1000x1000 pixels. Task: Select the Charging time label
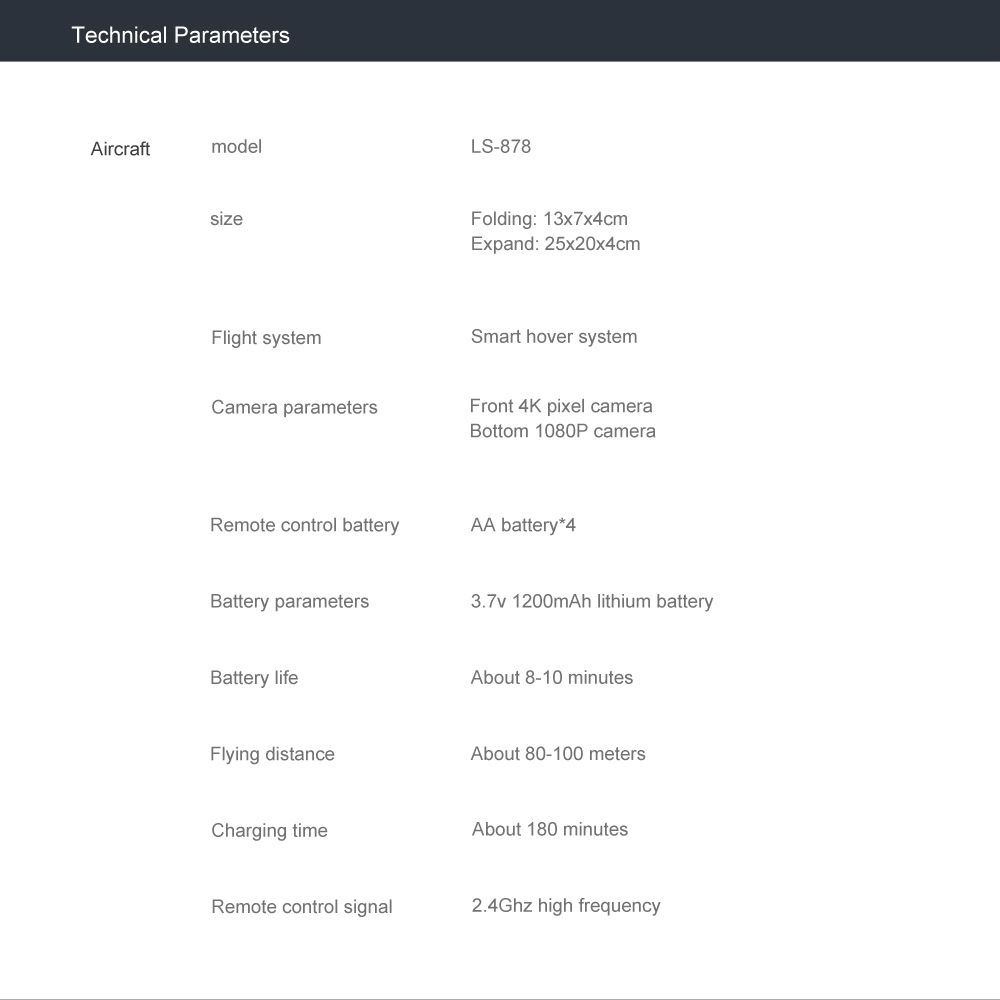point(269,831)
